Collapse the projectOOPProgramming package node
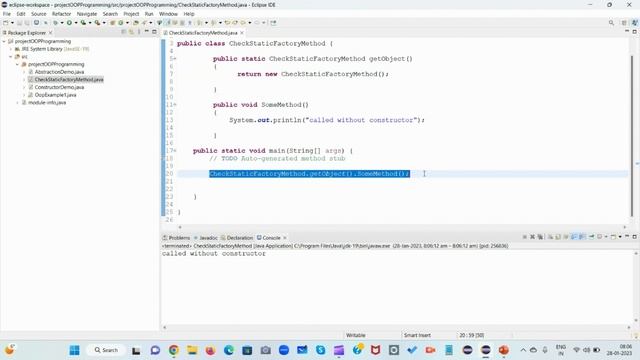The width and height of the screenshot is (640, 360). [x=18, y=64]
